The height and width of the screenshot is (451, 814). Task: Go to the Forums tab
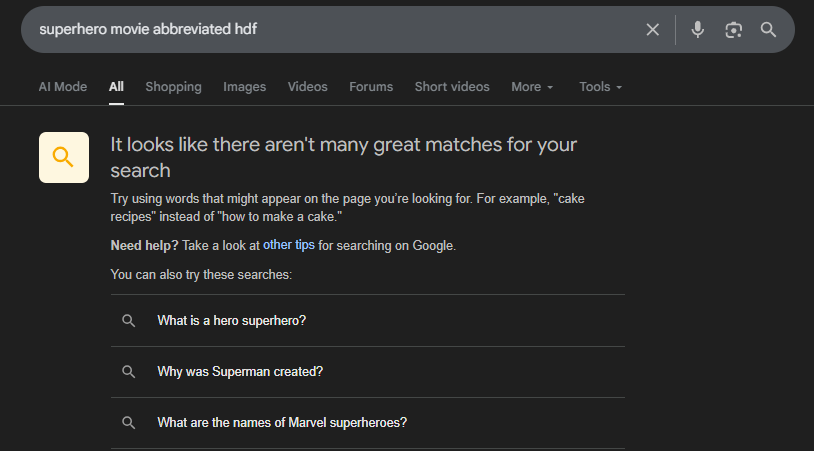[x=371, y=87]
